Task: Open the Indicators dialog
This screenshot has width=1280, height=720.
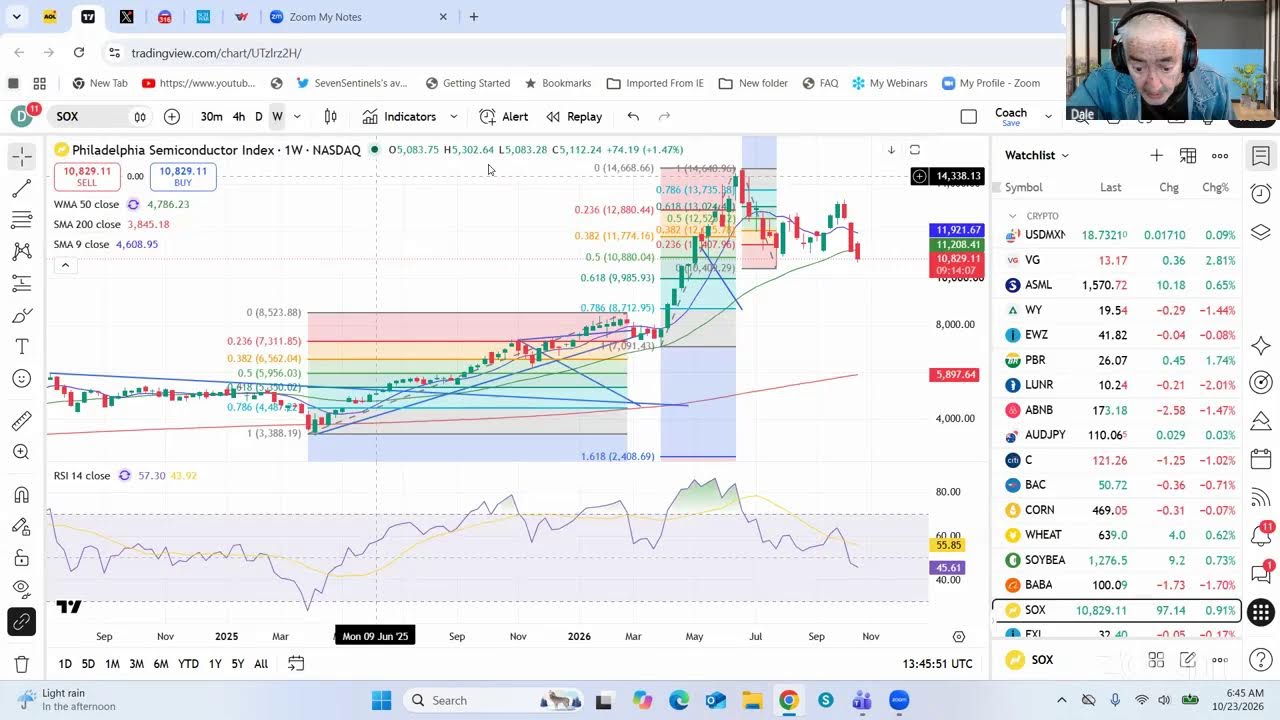Action: click(399, 117)
